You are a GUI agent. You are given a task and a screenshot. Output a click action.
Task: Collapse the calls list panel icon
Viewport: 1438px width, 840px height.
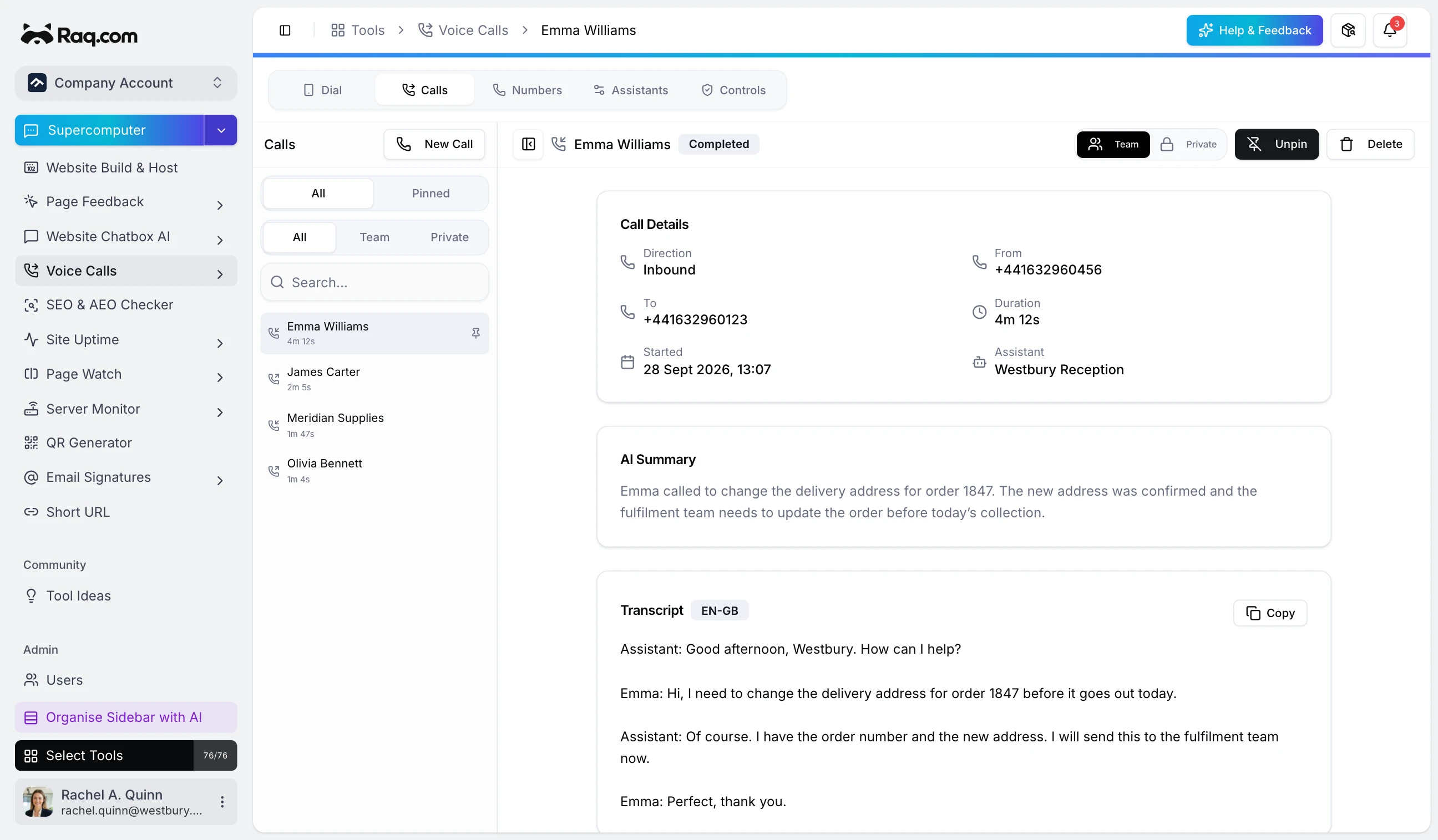coord(528,144)
